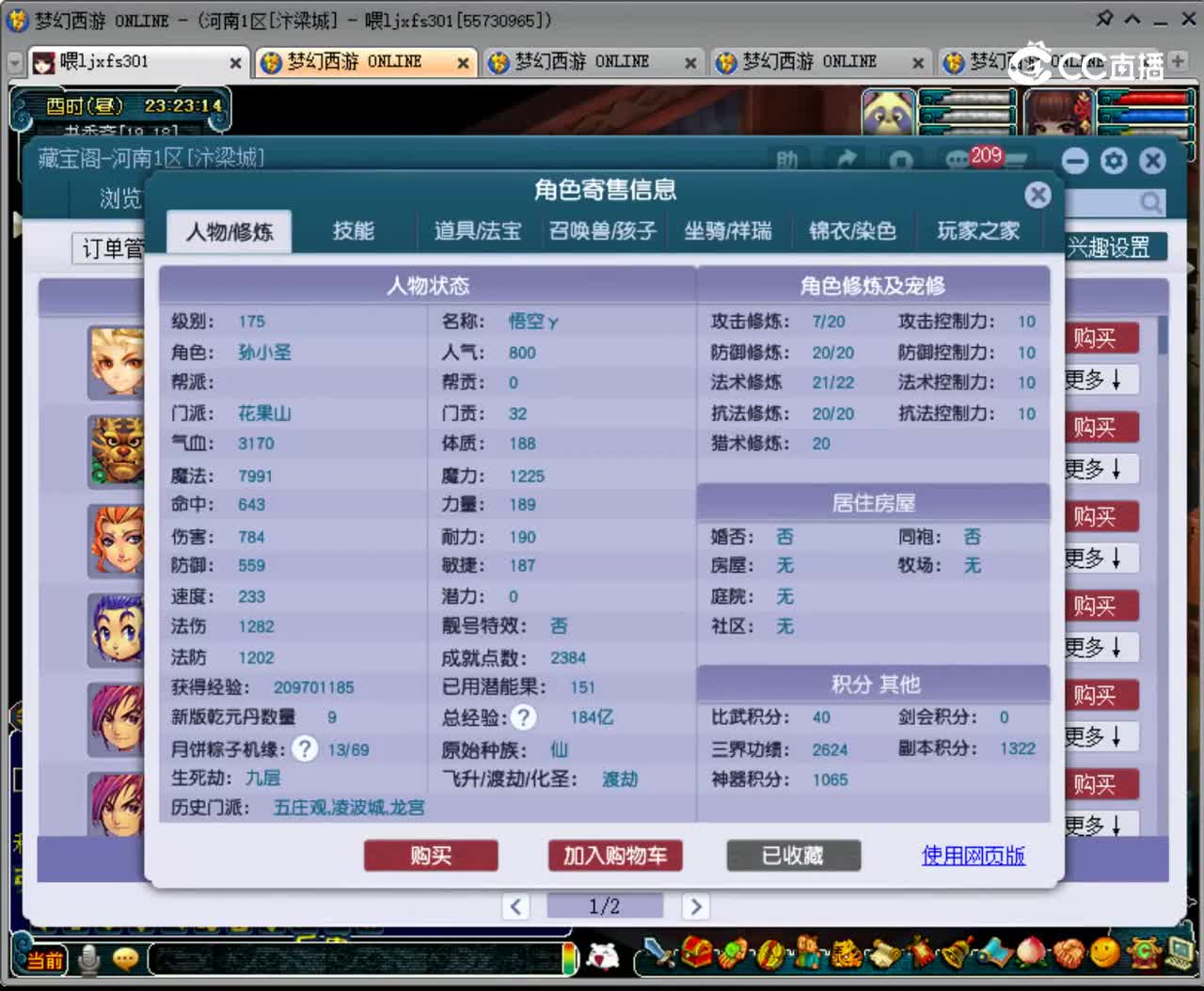Click the 已收藏 button
Screen dimensions: 1204x991
[x=793, y=856]
